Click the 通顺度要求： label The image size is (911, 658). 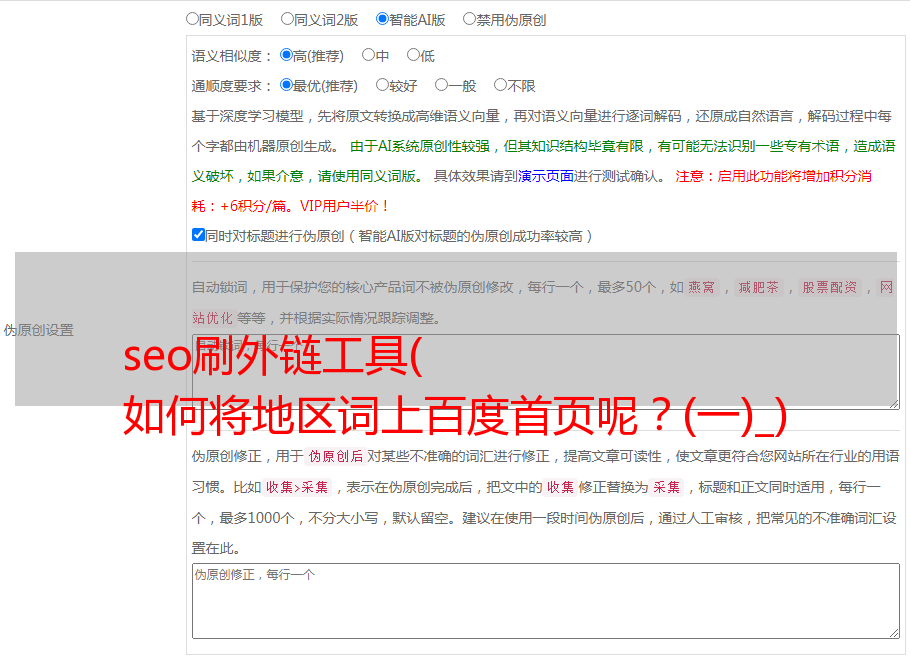[232, 86]
